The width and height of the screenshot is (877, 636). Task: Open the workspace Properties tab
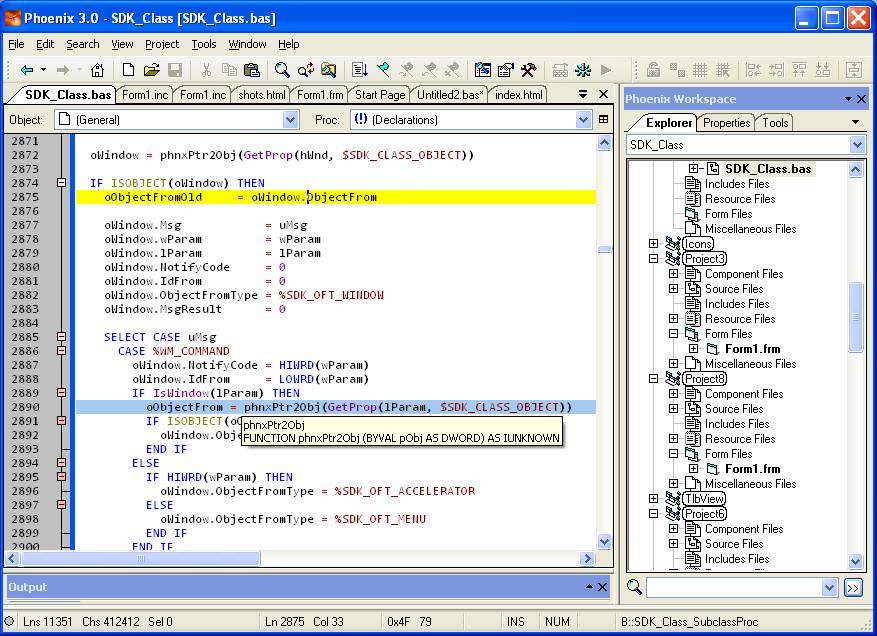pos(726,123)
